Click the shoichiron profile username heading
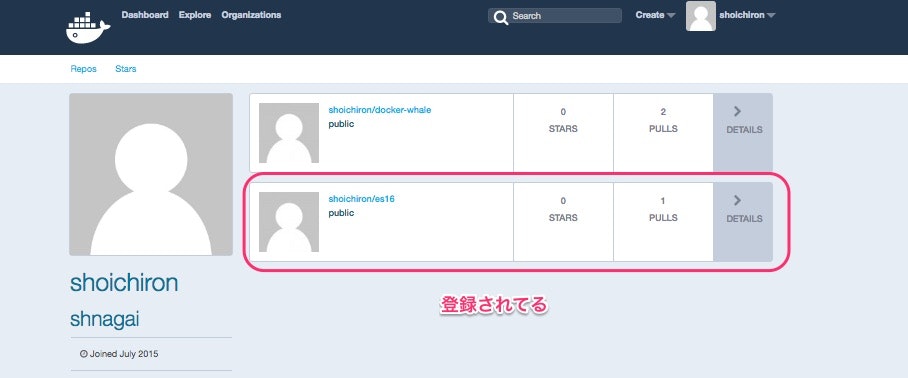Image resolution: width=908 pixels, height=378 pixels. click(x=124, y=283)
